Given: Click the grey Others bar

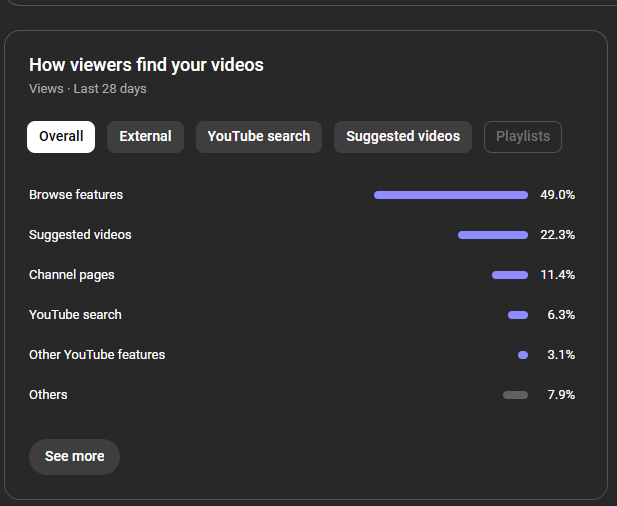Looking at the screenshot, I should [x=515, y=395].
